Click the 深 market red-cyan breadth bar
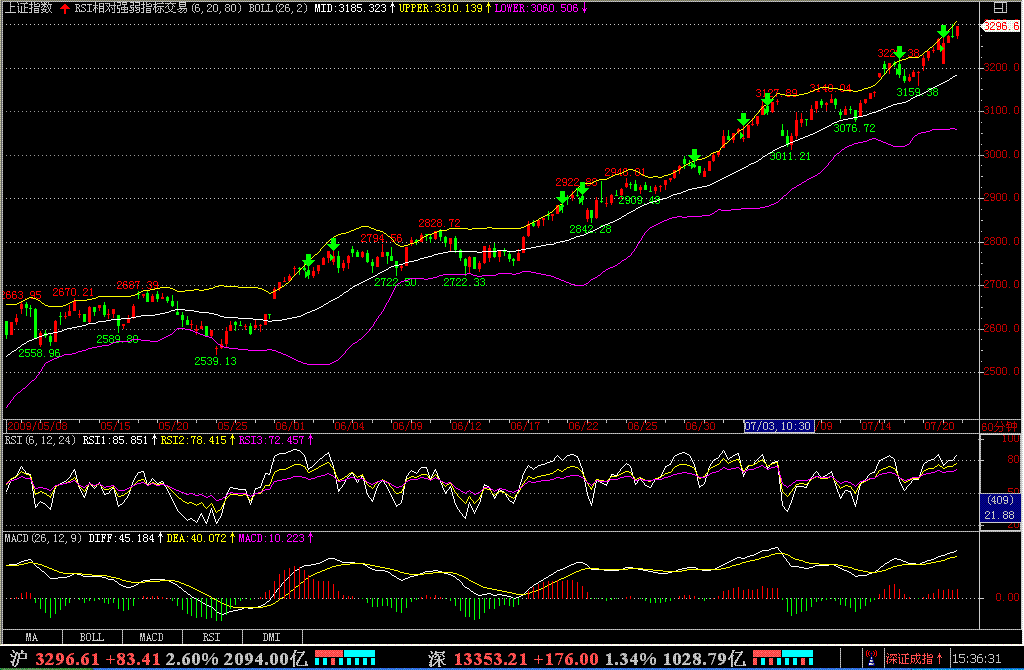The width and height of the screenshot is (1024, 670). 783,657
